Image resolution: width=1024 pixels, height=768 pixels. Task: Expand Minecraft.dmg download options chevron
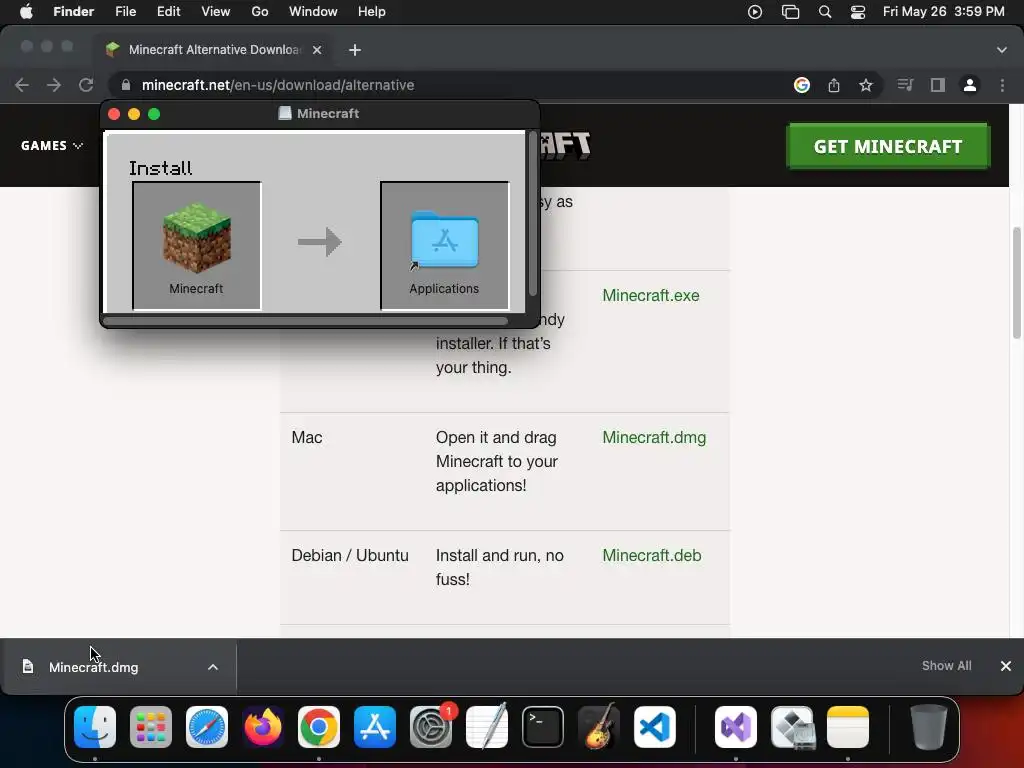(x=213, y=667)
